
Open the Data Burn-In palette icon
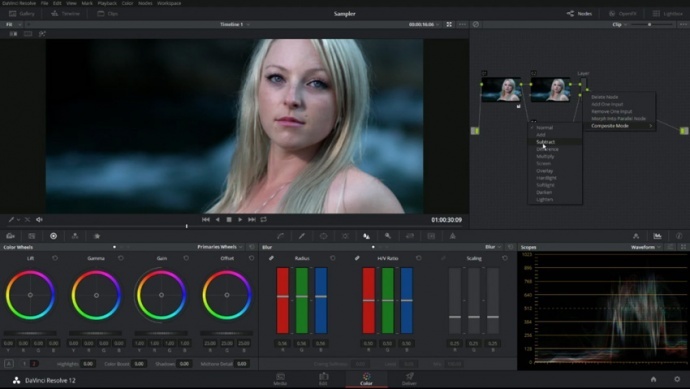click(x=452, y=236)
